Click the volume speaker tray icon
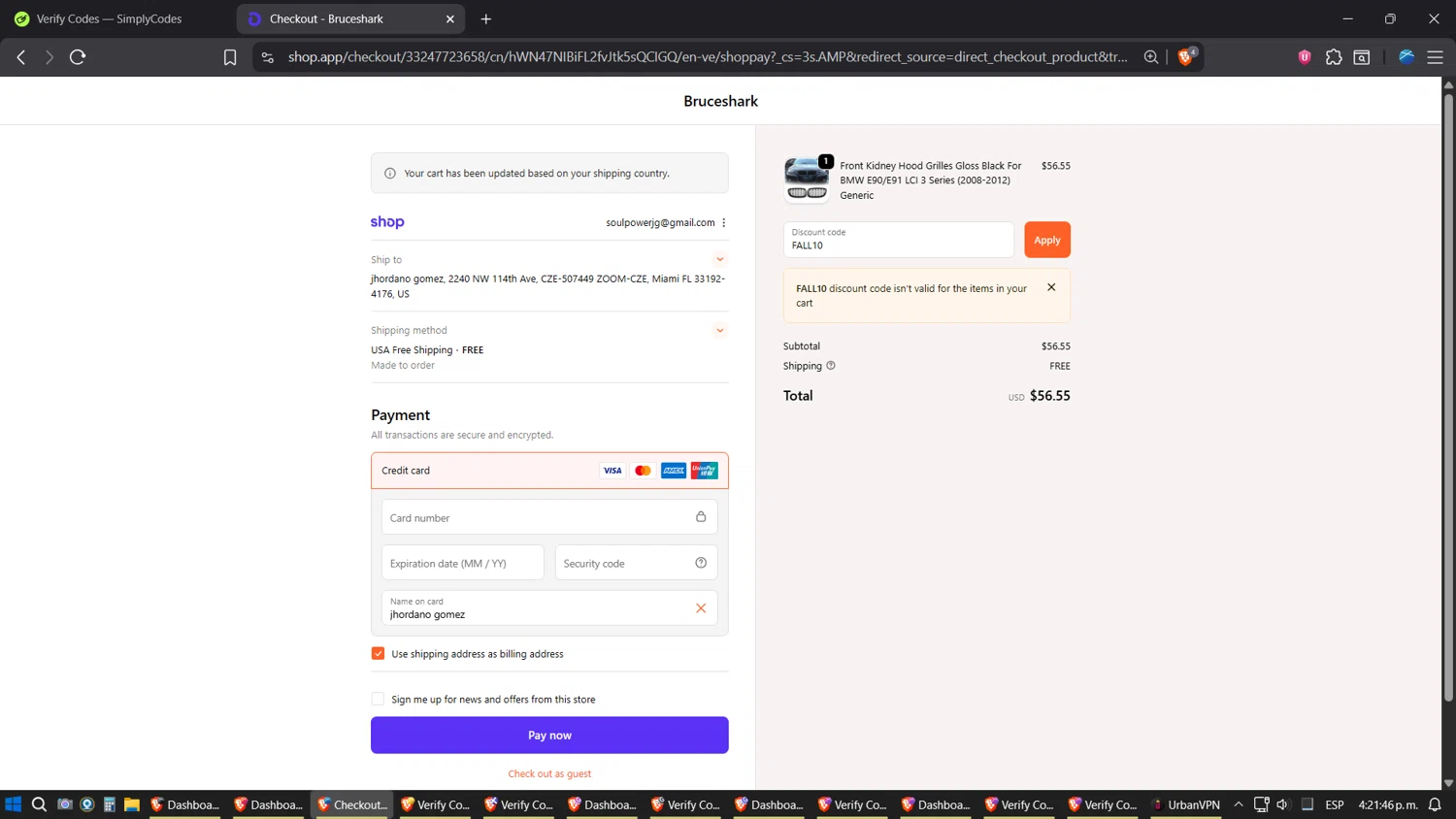The height and width of the screenshot is (819, 1456). pyautogui.click(x=1282, y=804)
